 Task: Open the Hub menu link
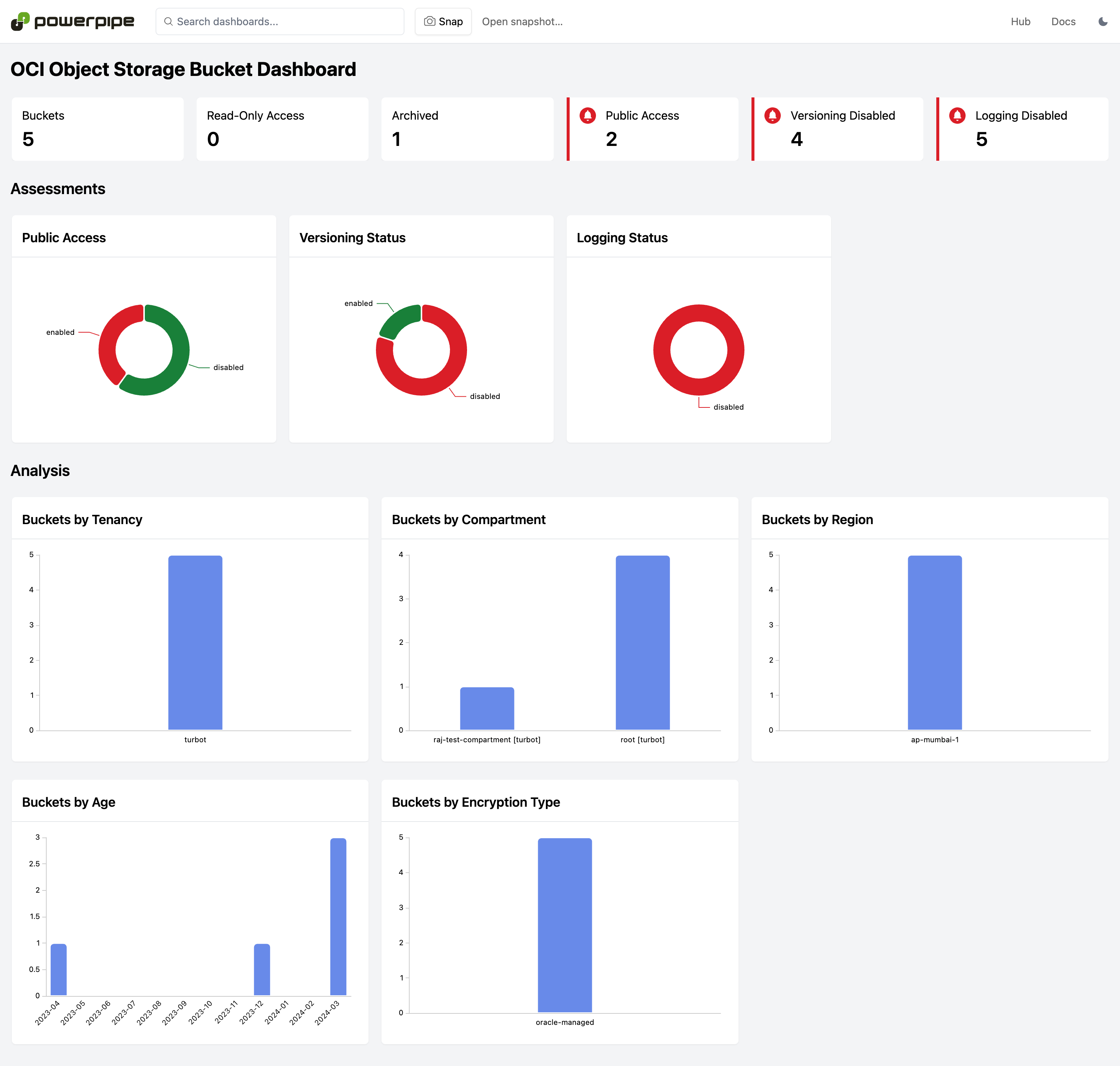point(1020,21)
